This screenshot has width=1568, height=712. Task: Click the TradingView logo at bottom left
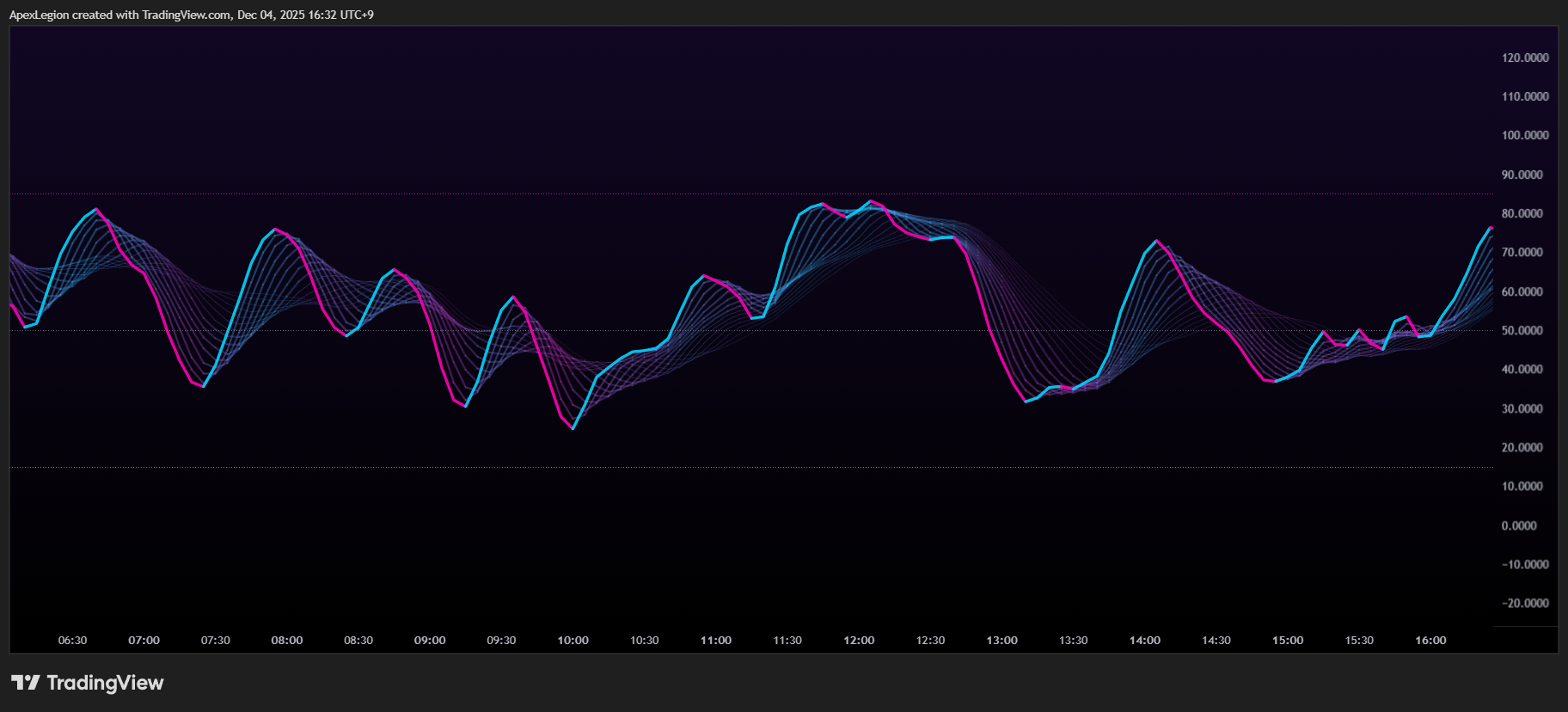(87, 683)
